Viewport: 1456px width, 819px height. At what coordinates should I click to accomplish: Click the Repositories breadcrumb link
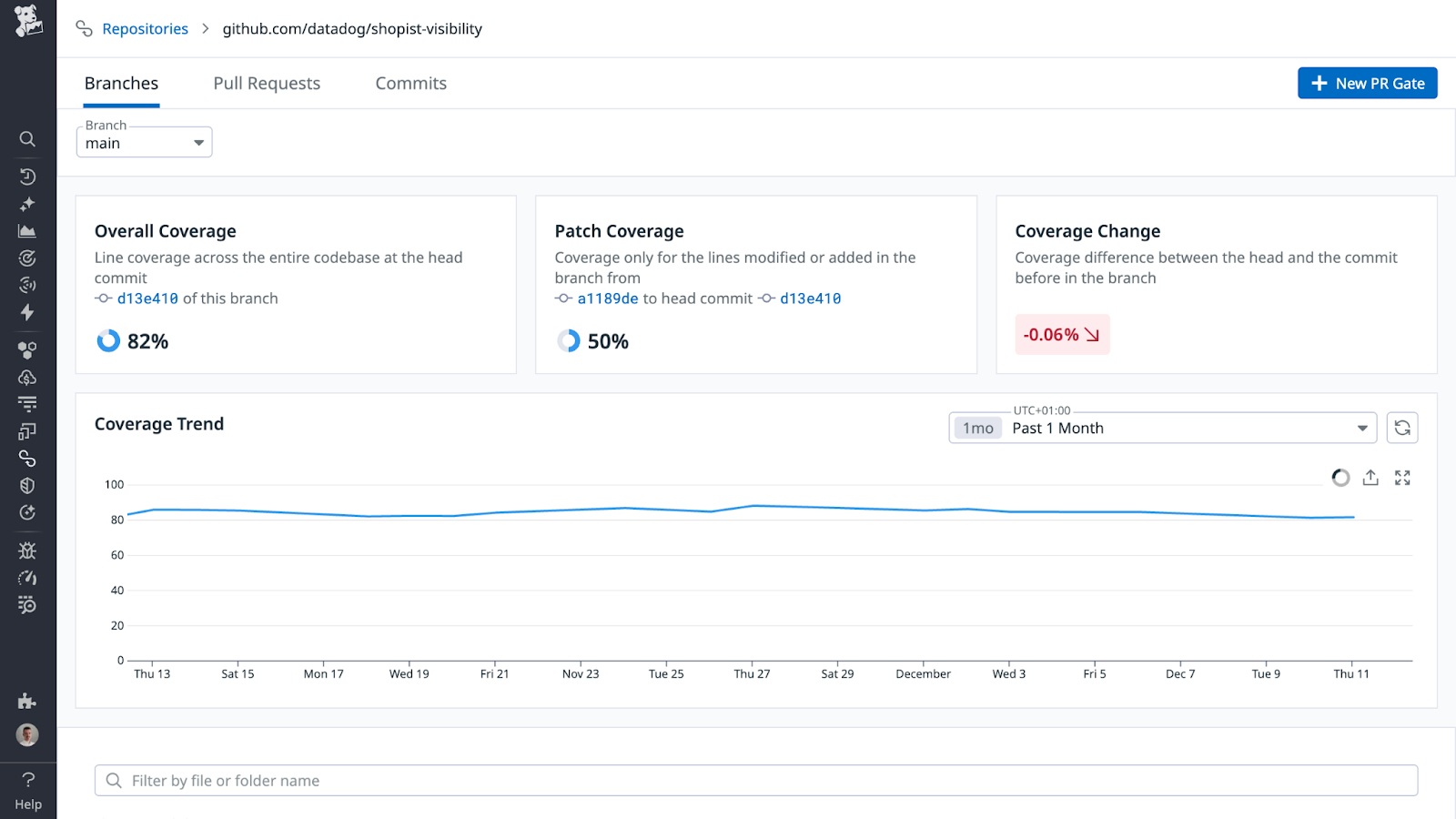(x=145, y=28)
